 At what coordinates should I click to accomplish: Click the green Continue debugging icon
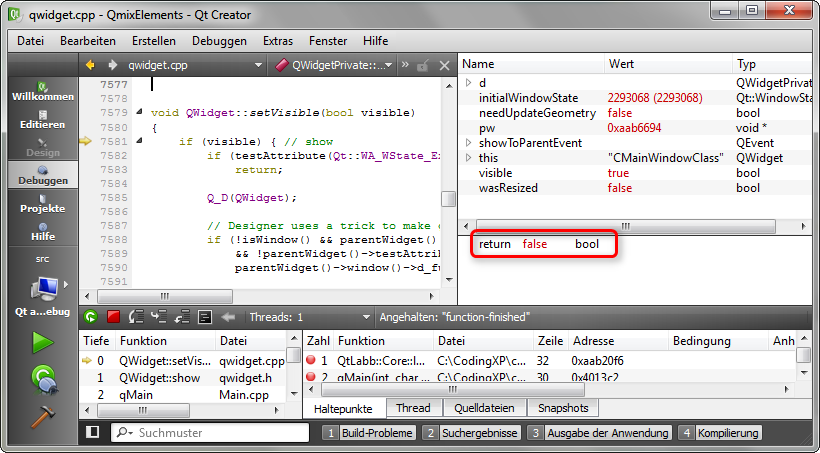click(x=91, y=317)
